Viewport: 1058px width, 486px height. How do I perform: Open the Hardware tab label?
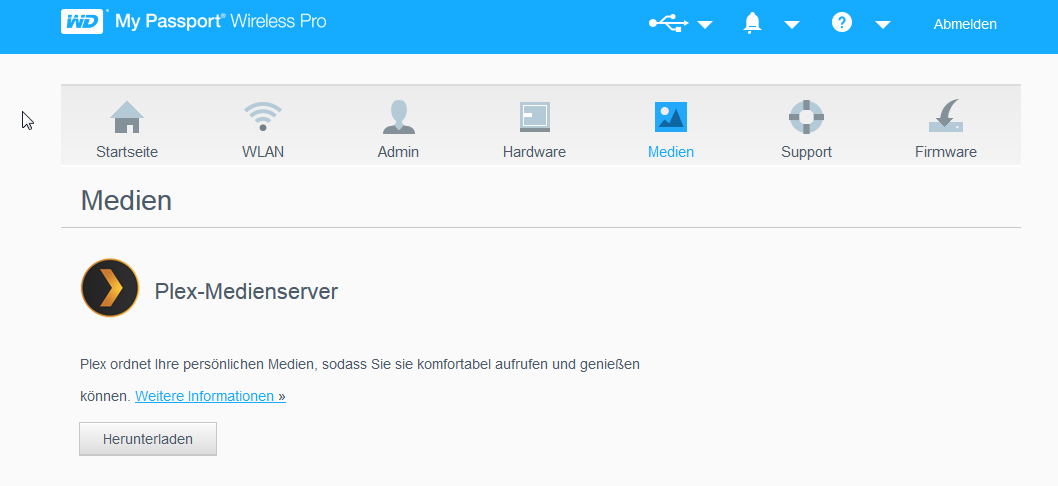click(534, 152)
